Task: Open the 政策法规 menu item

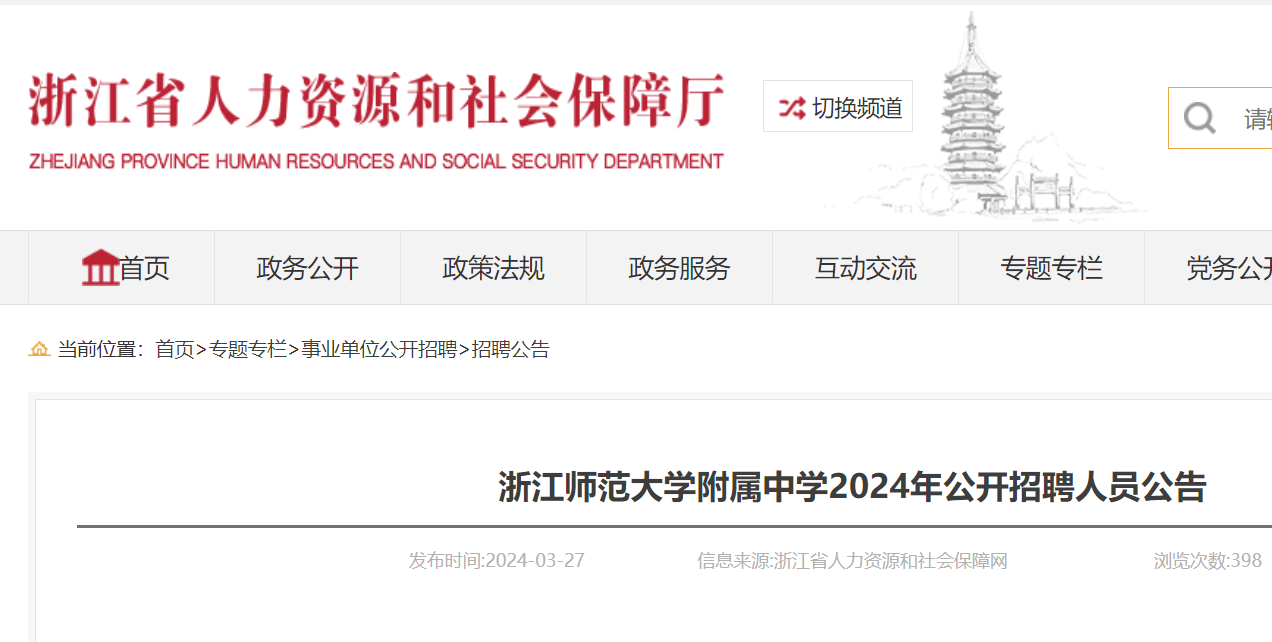Action: [x=493, y=268]
